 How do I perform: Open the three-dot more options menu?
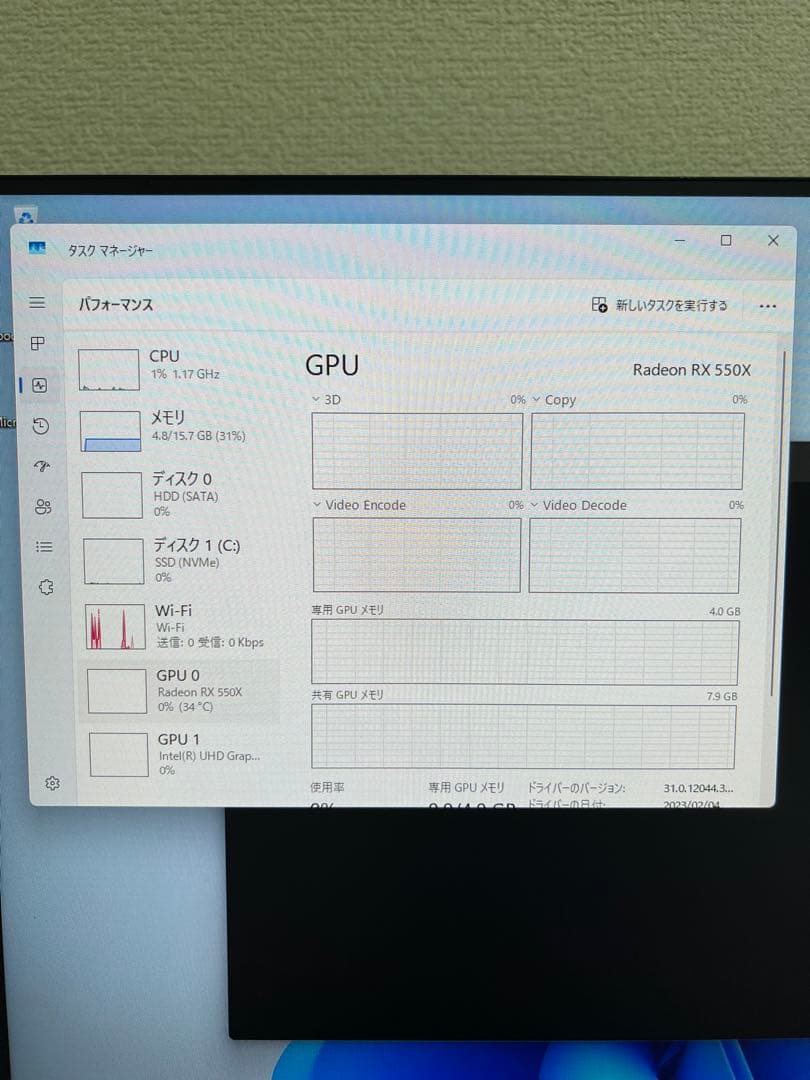(767, 305)
